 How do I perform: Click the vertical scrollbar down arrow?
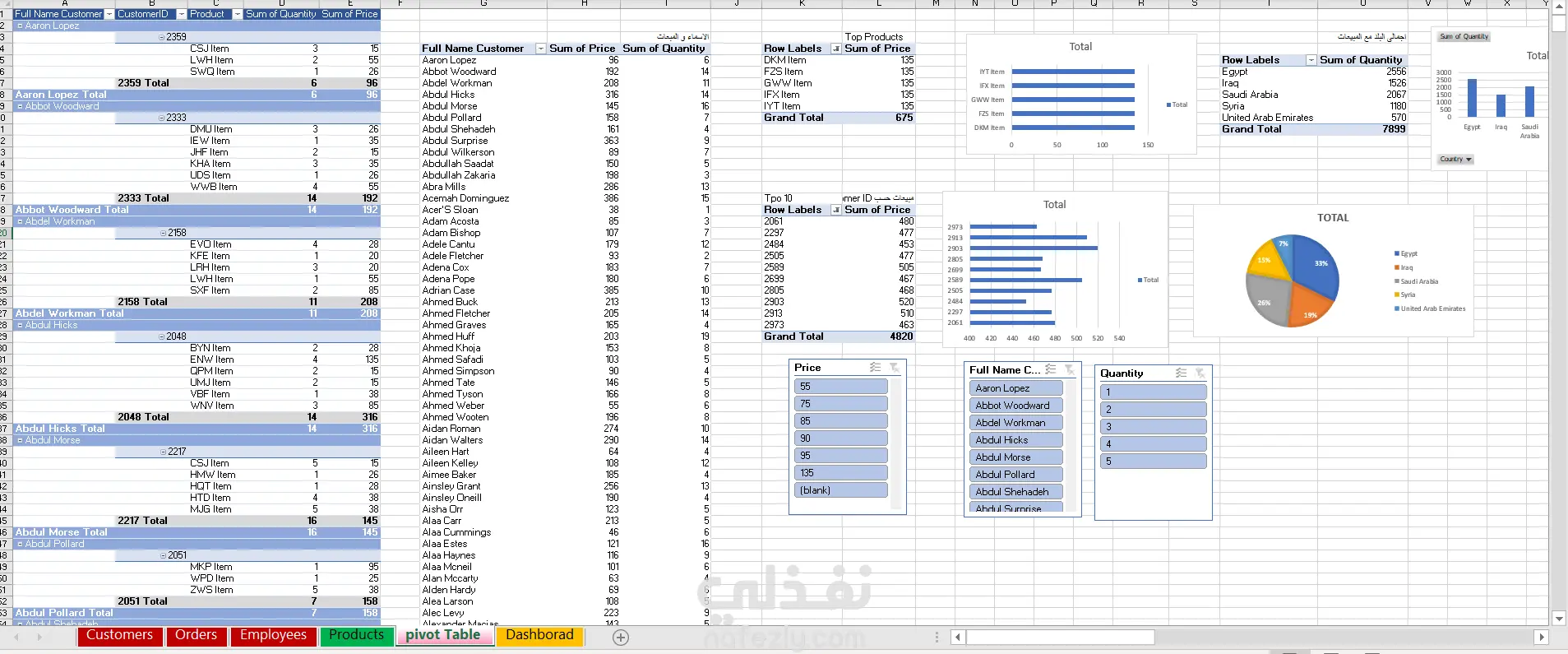(1559, 619)
